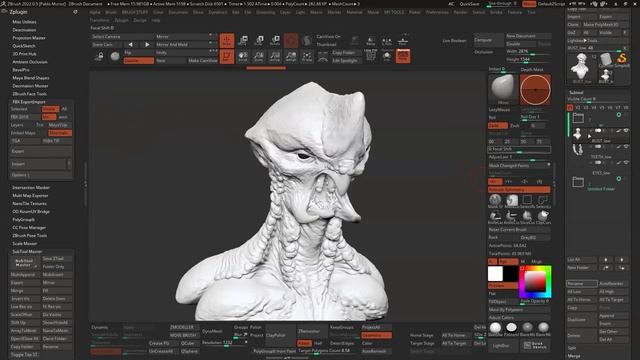
Task: Select the TEETH_low subtool thumbnail
Action: pos(577,149)
